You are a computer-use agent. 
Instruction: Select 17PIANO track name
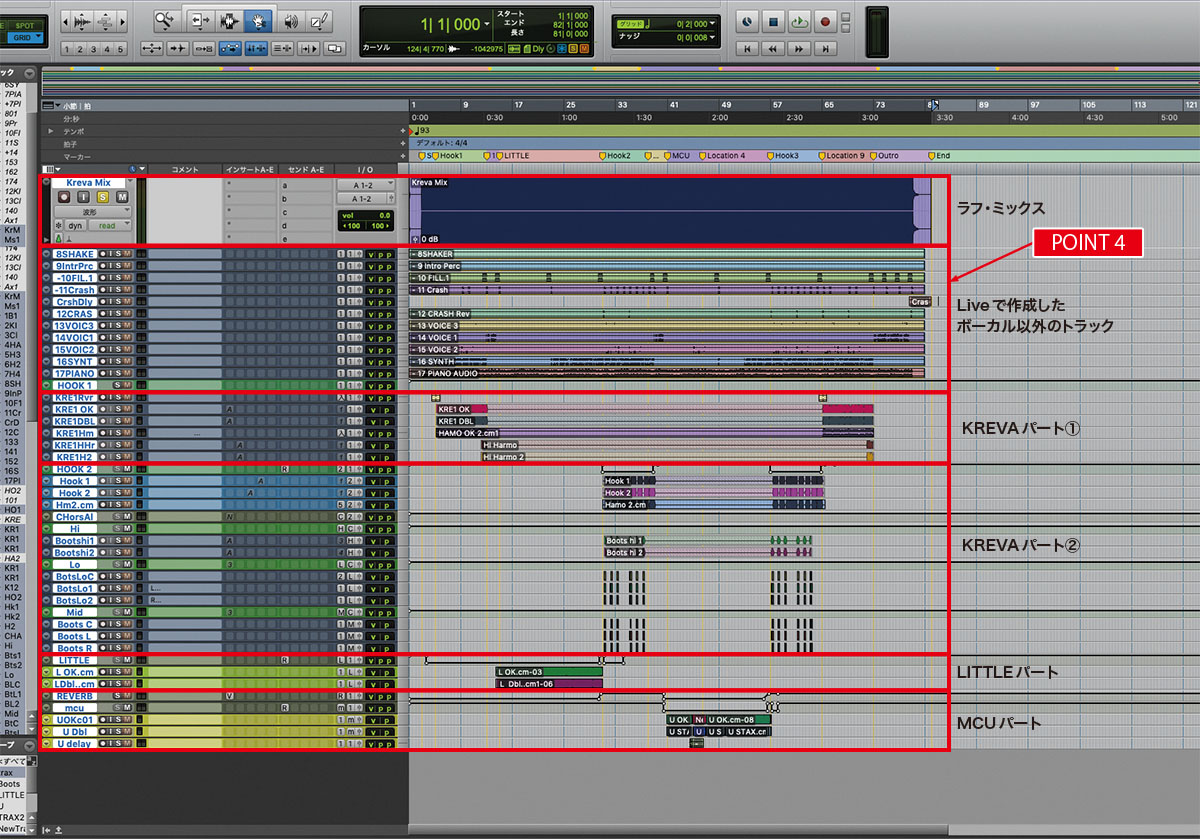point(74,373)
